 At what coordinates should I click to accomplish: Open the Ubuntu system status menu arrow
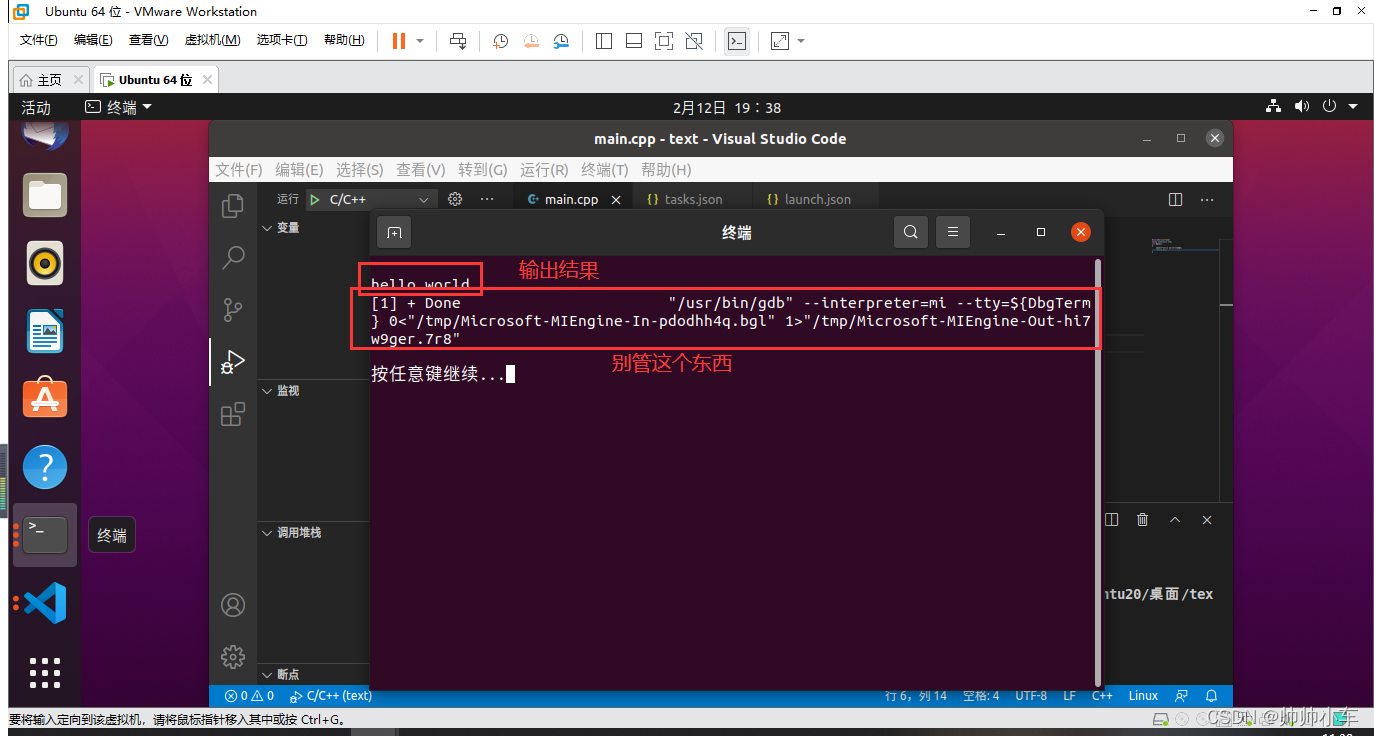coord(1353,107)
